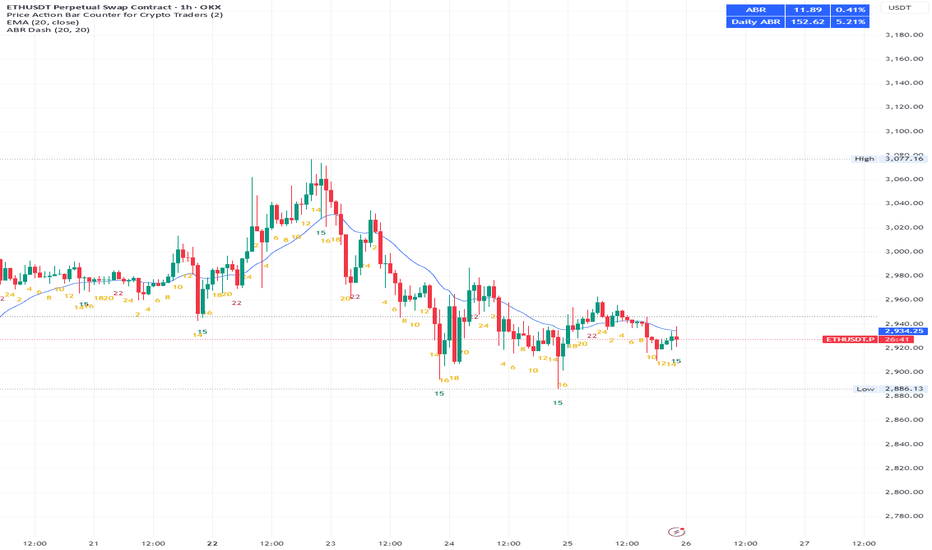Click the ABR 11.89 table cell
Viewport: 932px width, 550px height.
(805, 10)
